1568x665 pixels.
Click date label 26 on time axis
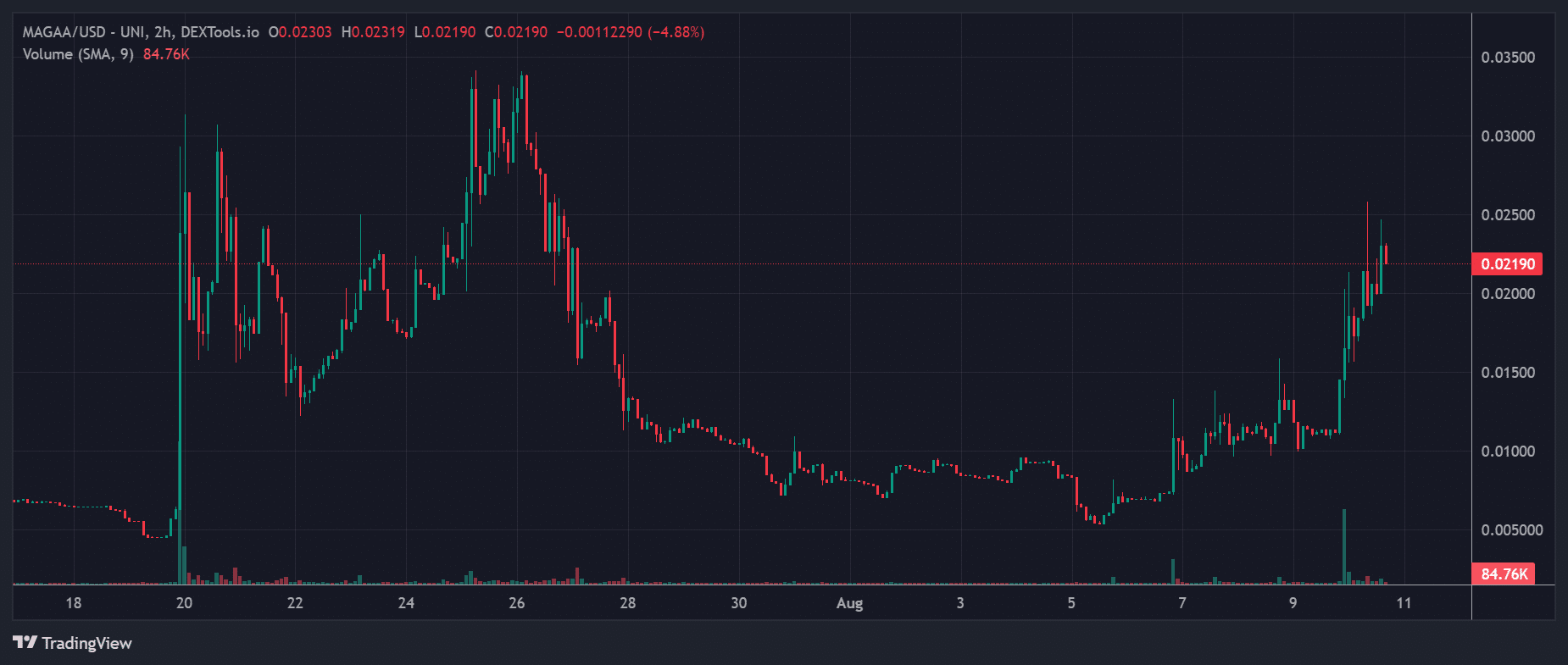point(517,603)
